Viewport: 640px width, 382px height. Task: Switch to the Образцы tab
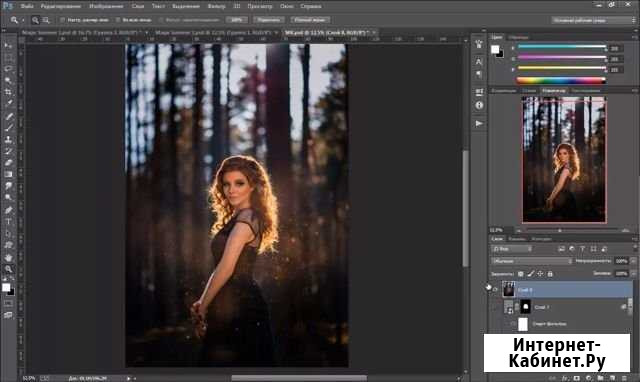click(518, 37)
